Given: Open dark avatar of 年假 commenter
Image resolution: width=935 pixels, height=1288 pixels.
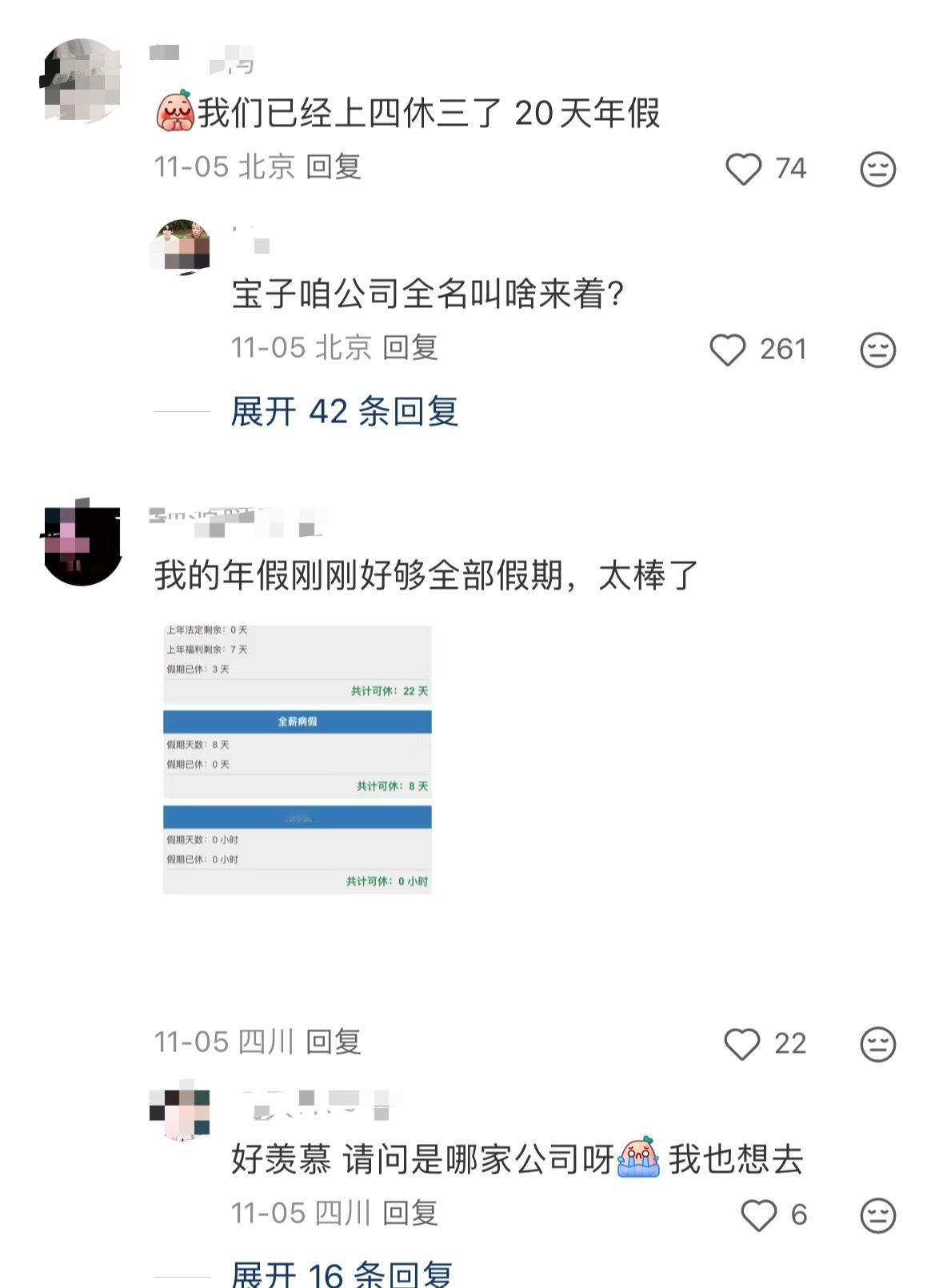Looking at the screenshot, I should pos(81,544).
